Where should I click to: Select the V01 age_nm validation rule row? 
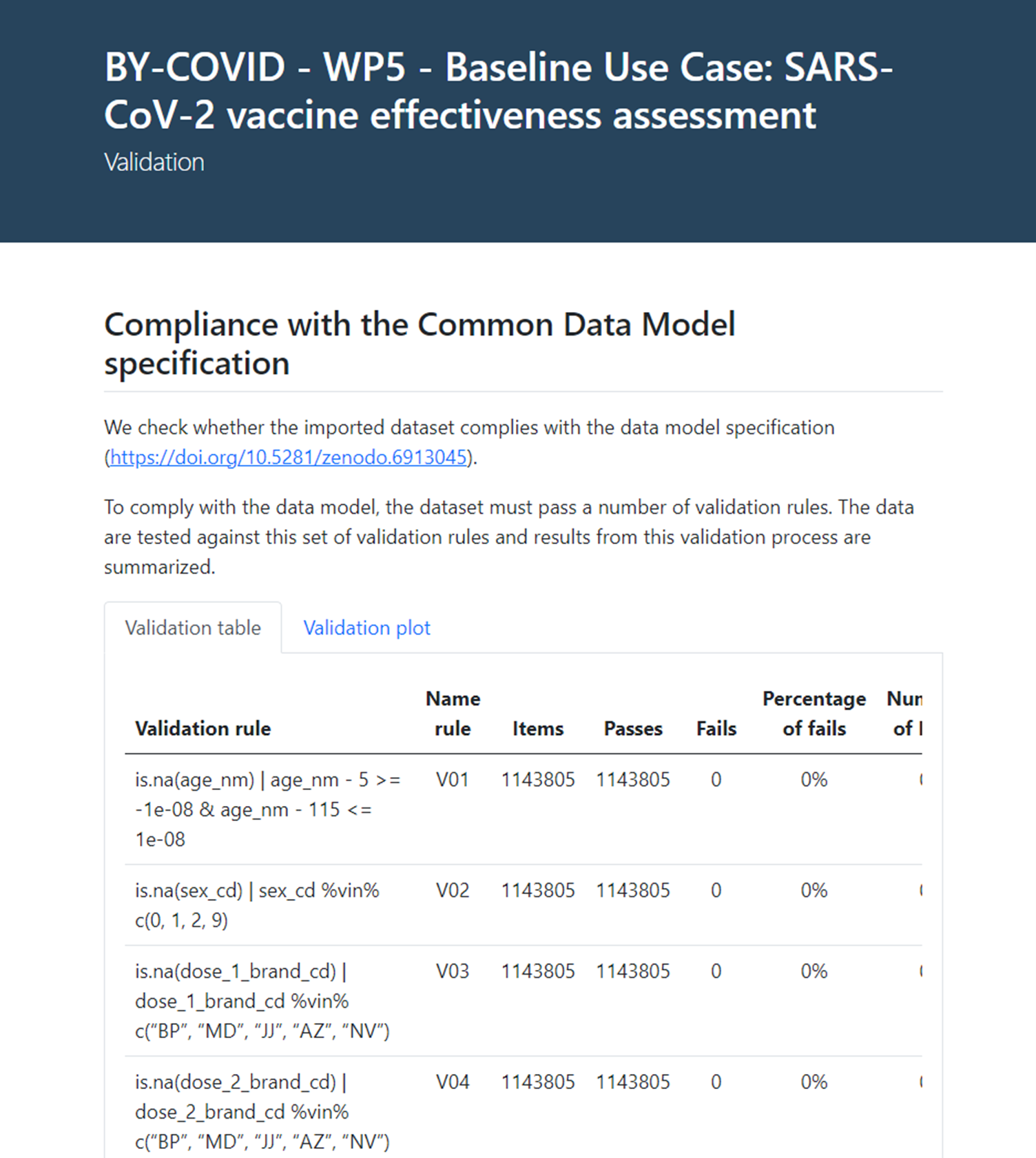[269, 809]
